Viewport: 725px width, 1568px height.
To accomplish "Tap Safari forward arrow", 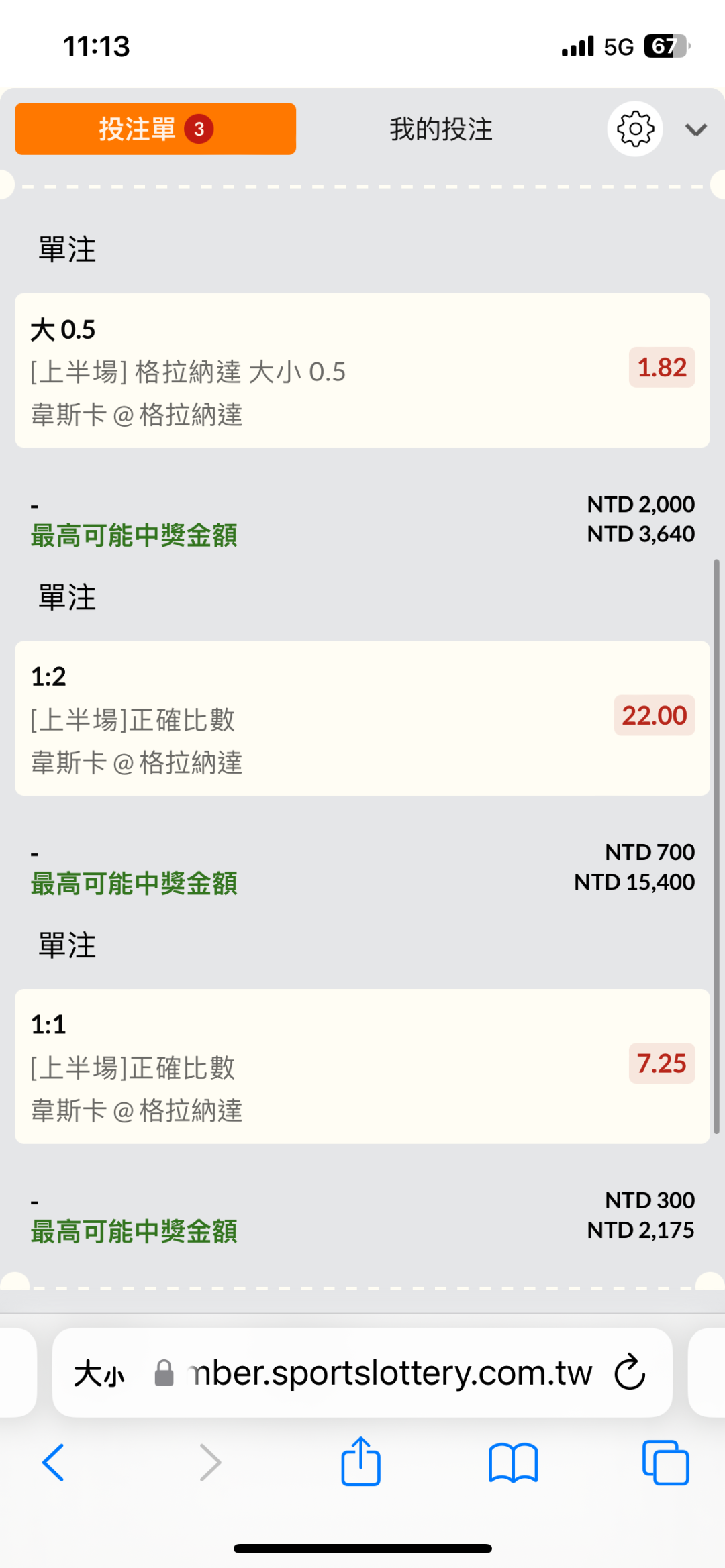I will (x=210, y=1463).
